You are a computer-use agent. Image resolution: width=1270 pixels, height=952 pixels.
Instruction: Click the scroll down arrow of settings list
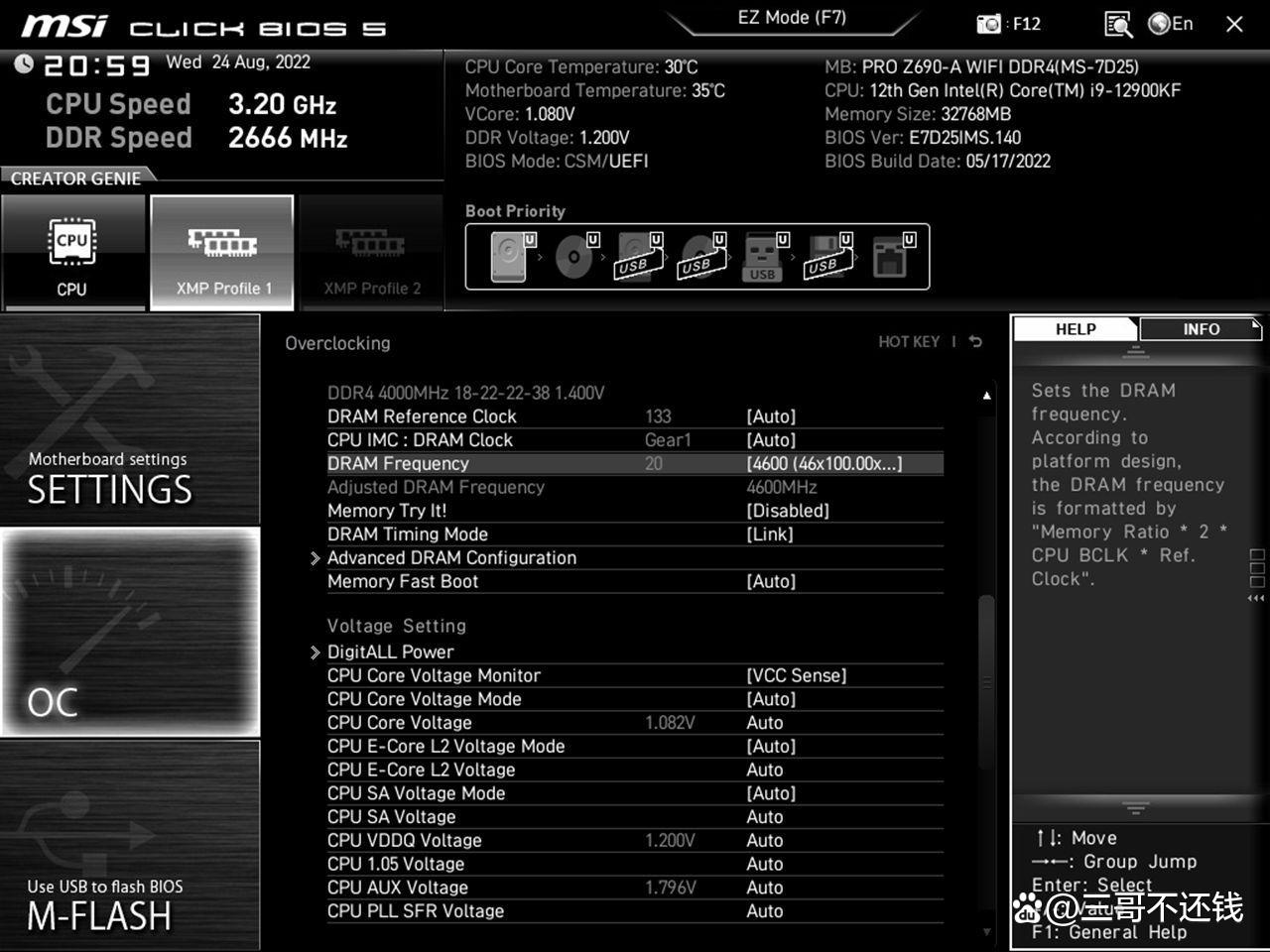[986, 931]
